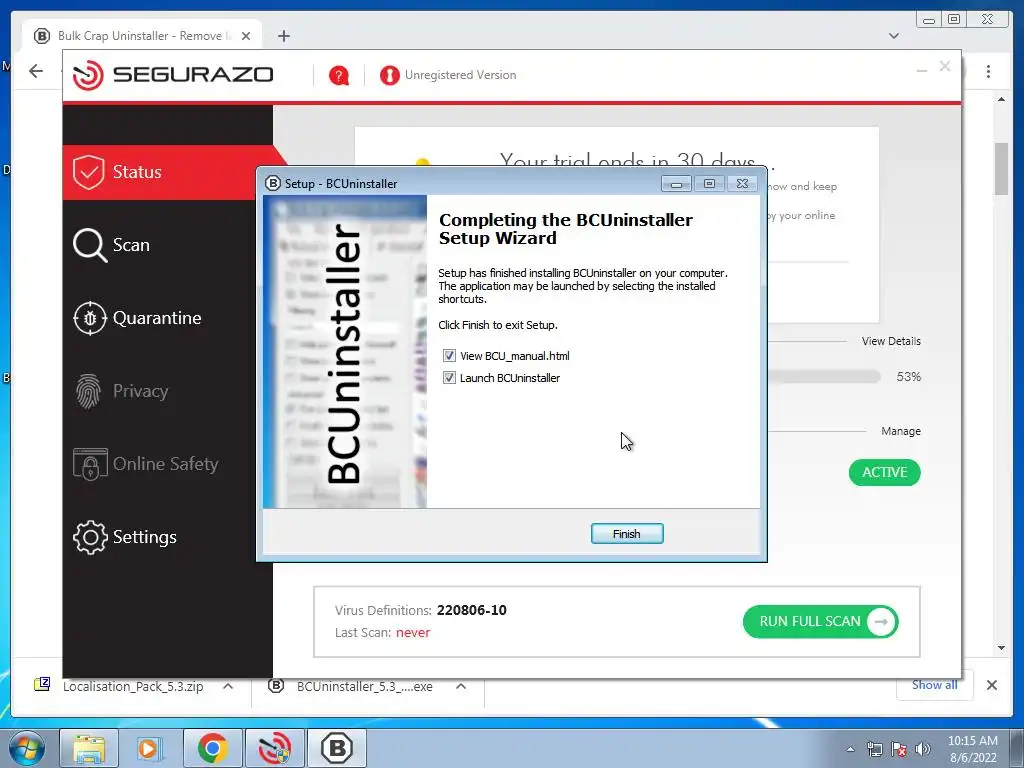The height and width of the screenshot is (768, 1024).
Task: Show hidden tray icons arrow
Action: coord(850,749)
